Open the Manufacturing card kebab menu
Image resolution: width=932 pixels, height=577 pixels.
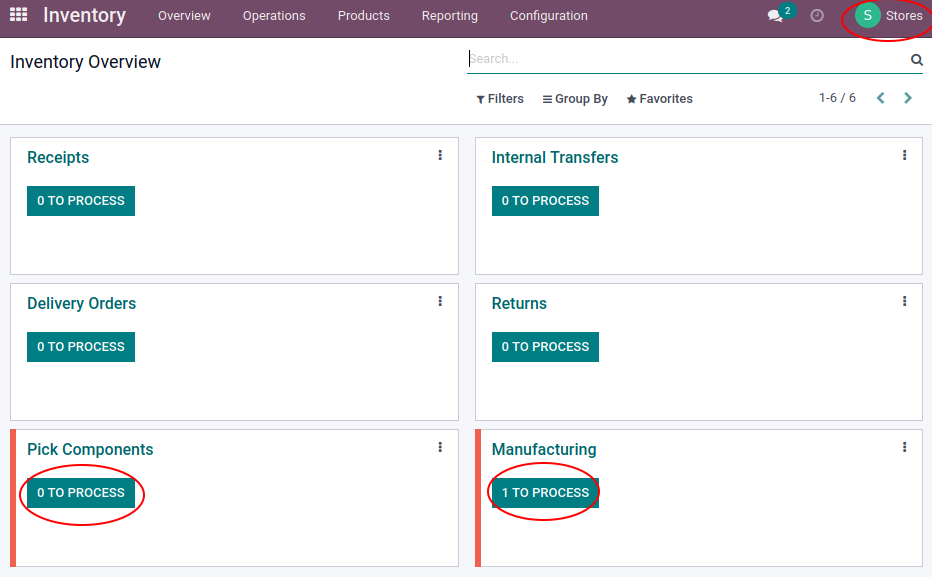pos(905,447)
